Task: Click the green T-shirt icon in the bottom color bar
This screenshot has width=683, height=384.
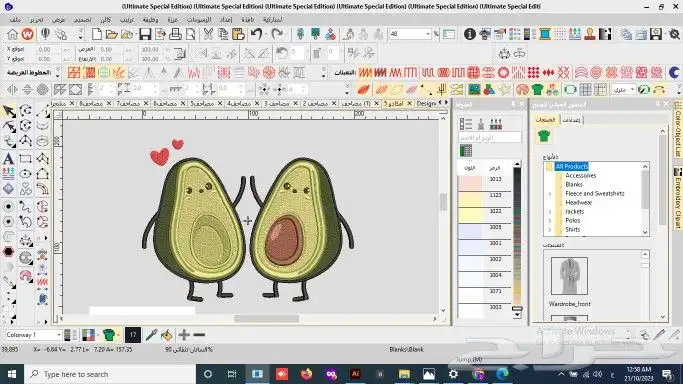Action: click(109, 335)
